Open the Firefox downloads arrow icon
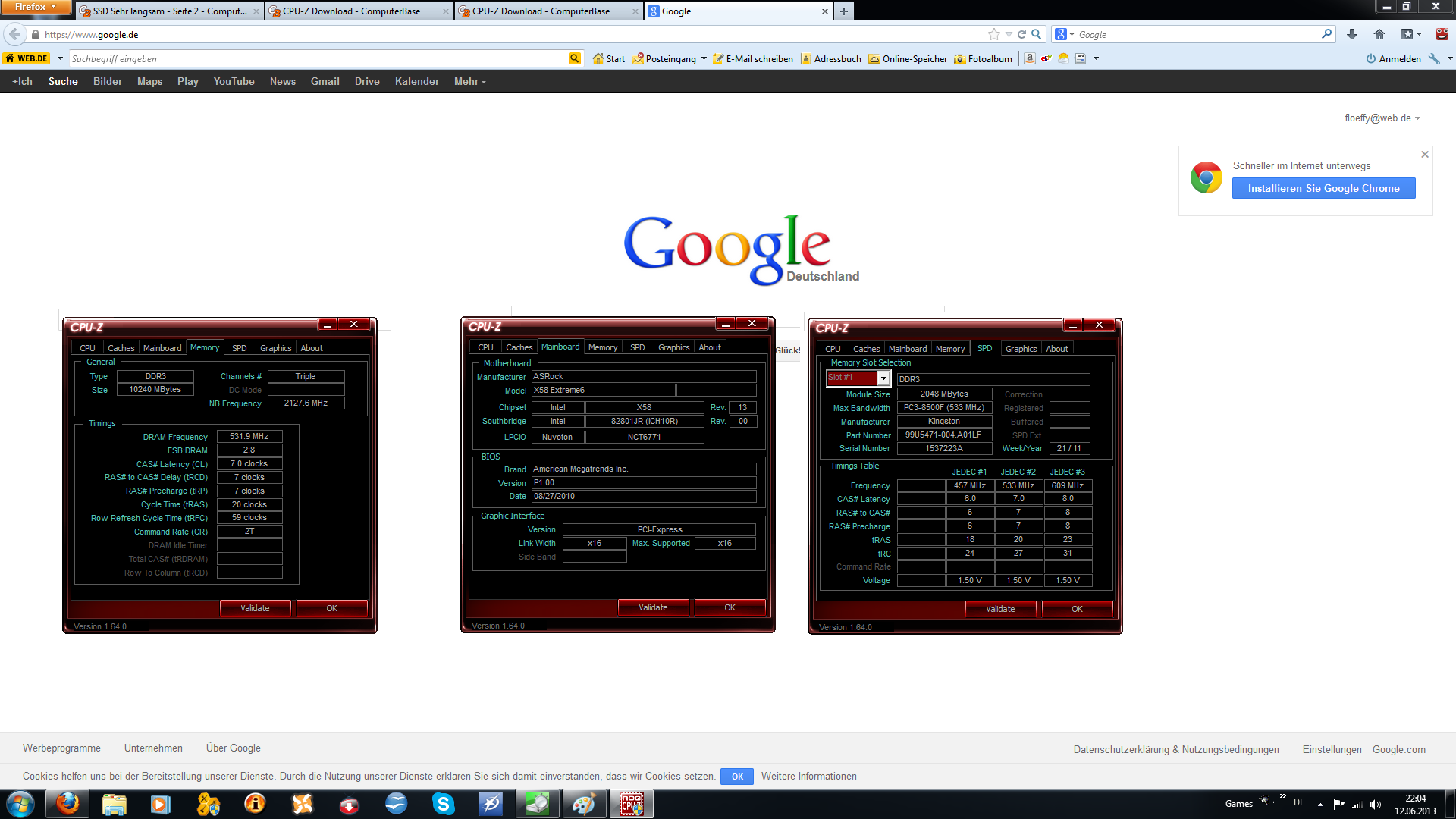This screenshot has height=819, width=1456. tap(1351, 34)
